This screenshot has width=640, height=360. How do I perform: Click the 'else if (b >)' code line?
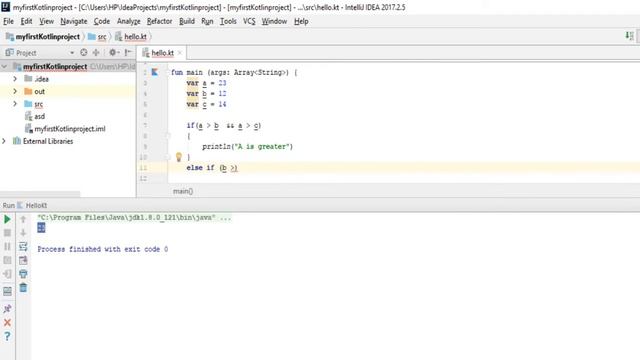[x=212, y=168]
